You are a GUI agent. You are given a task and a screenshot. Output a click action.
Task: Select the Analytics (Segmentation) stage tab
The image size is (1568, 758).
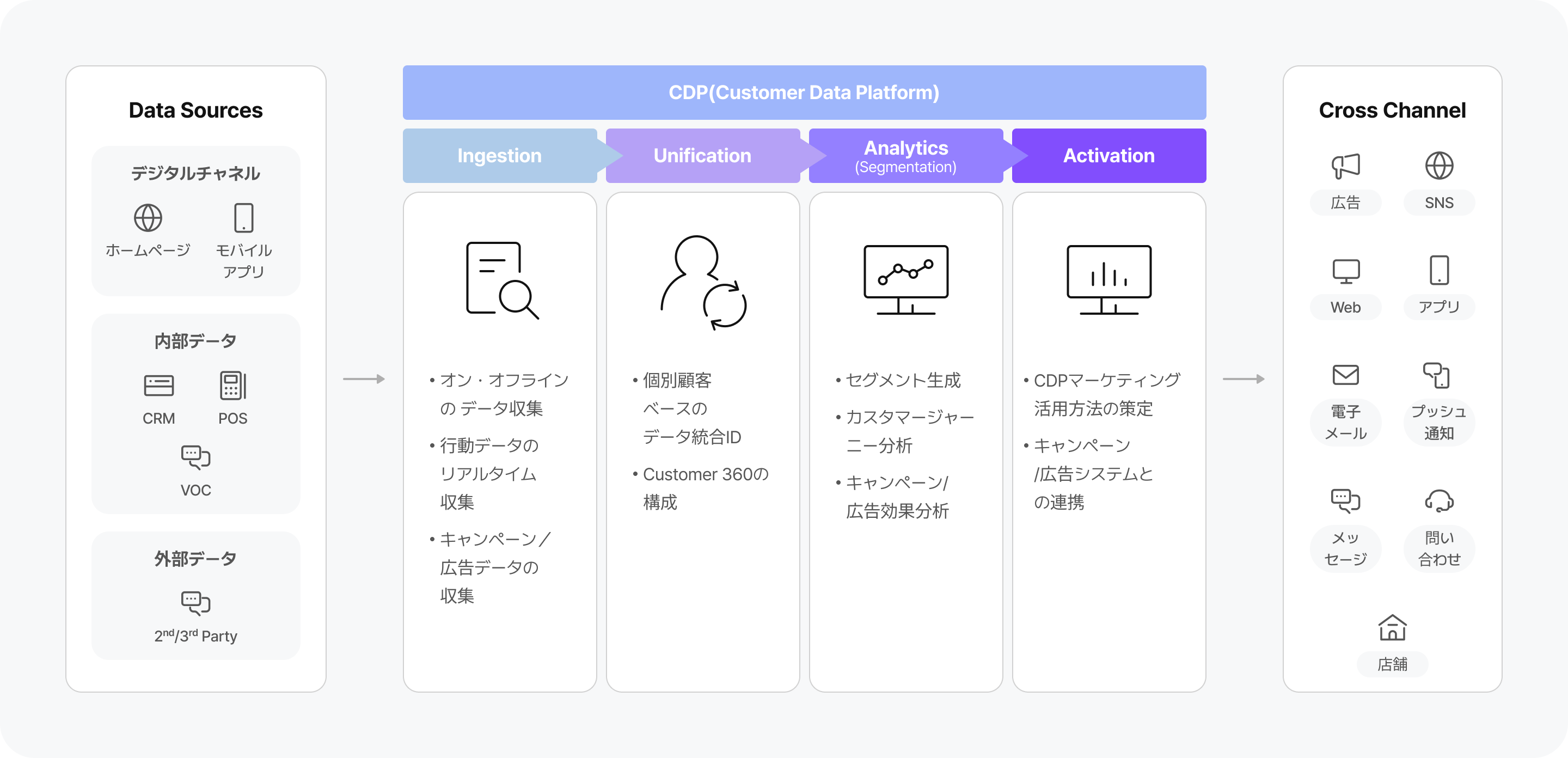[906, 156]
